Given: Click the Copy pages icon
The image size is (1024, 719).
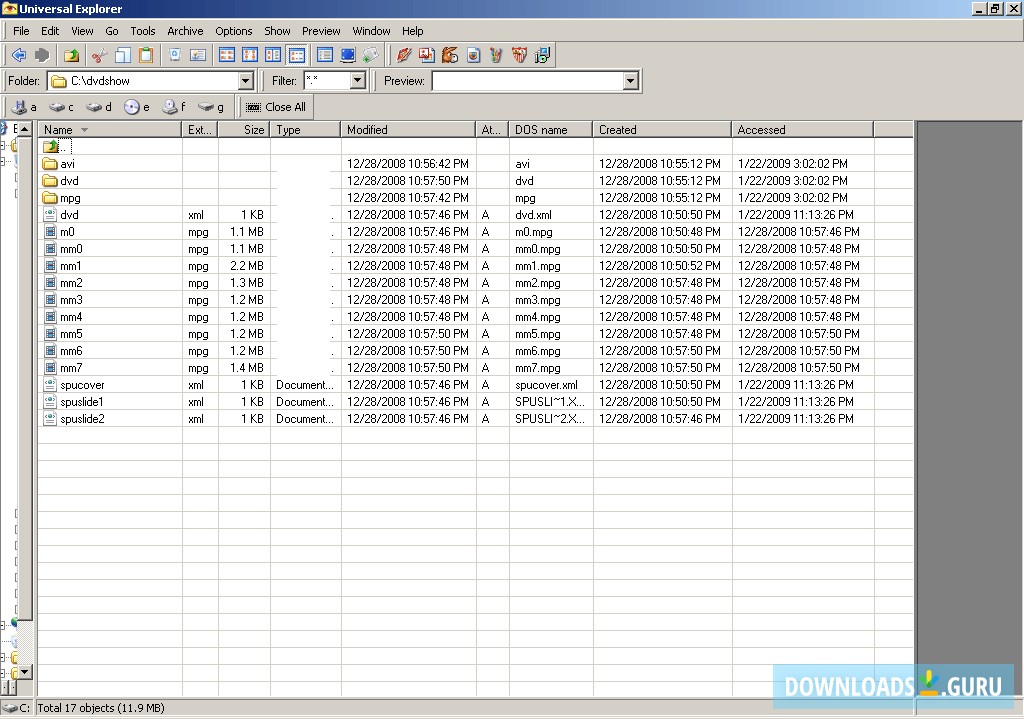Looking at the screenshot, I should [x=122, y=55].
